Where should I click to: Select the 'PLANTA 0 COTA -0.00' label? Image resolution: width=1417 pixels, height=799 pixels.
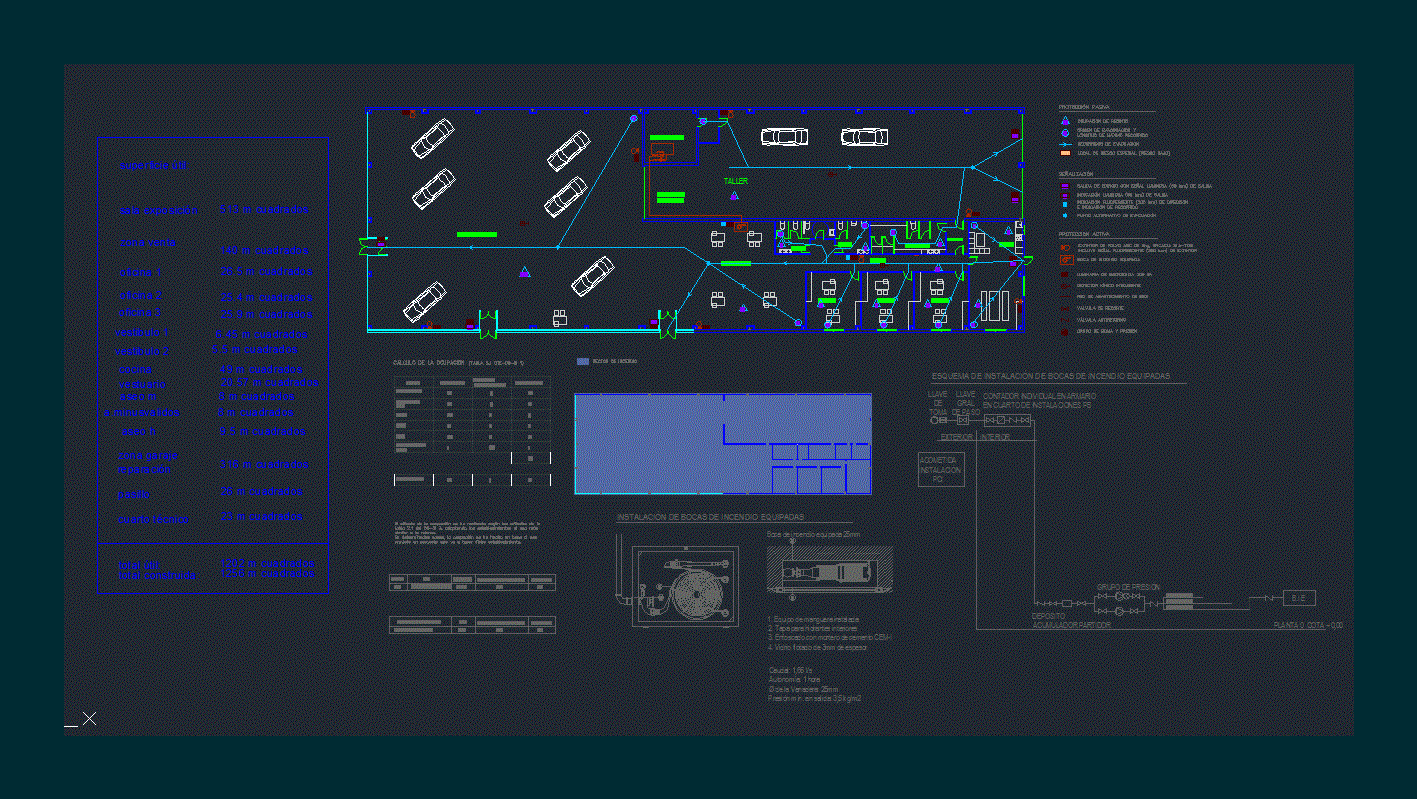pyautogui.click(x=1308, y=625)
